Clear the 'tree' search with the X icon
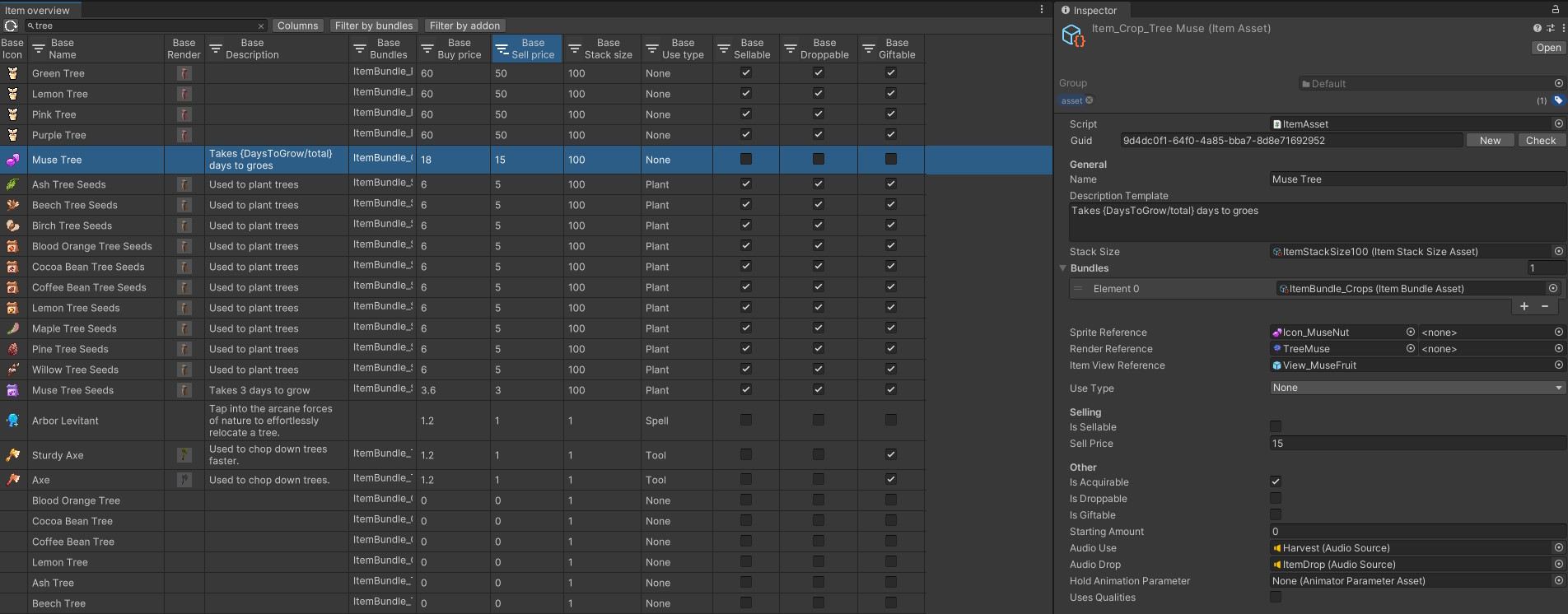The width and height of the screenshot is (1568, 614). 261,26
